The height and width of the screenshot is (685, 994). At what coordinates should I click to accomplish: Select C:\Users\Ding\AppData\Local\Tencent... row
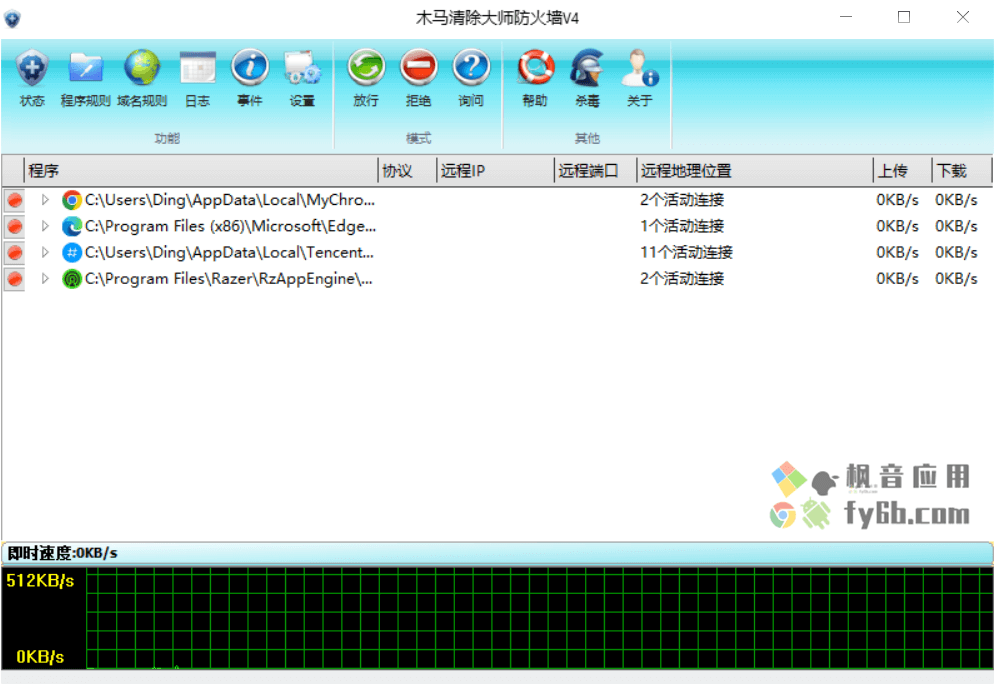coord(497,253)
